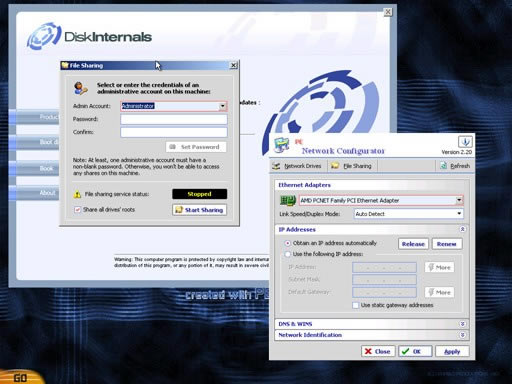Toggle Share all drives' roots checkbox
Image resolution: width=512 pixels, height=384 pixels.
77,210
